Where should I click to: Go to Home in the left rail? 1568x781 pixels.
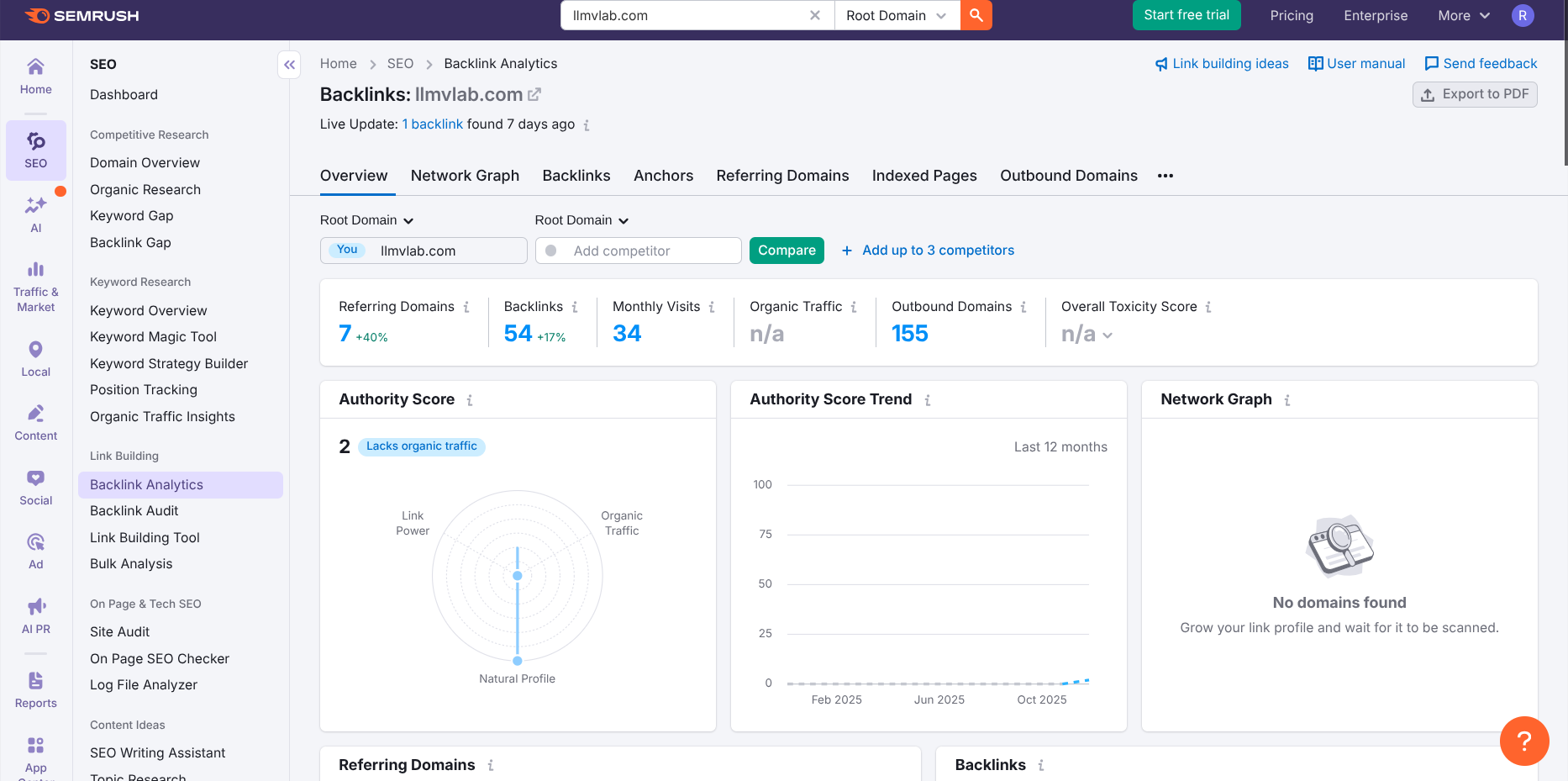(x=36, y=77)
